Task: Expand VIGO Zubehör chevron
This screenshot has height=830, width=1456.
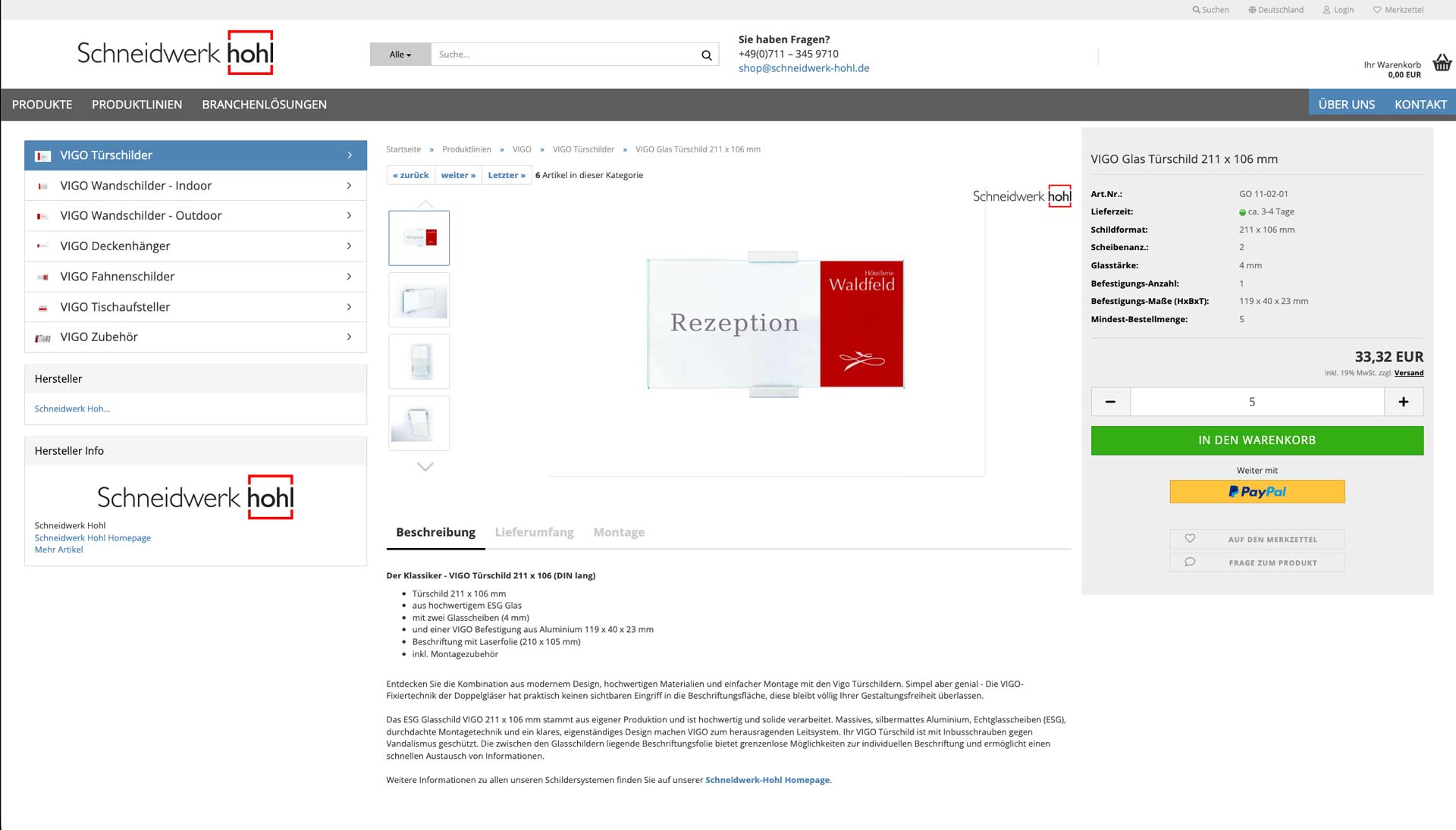Action: 350,337
